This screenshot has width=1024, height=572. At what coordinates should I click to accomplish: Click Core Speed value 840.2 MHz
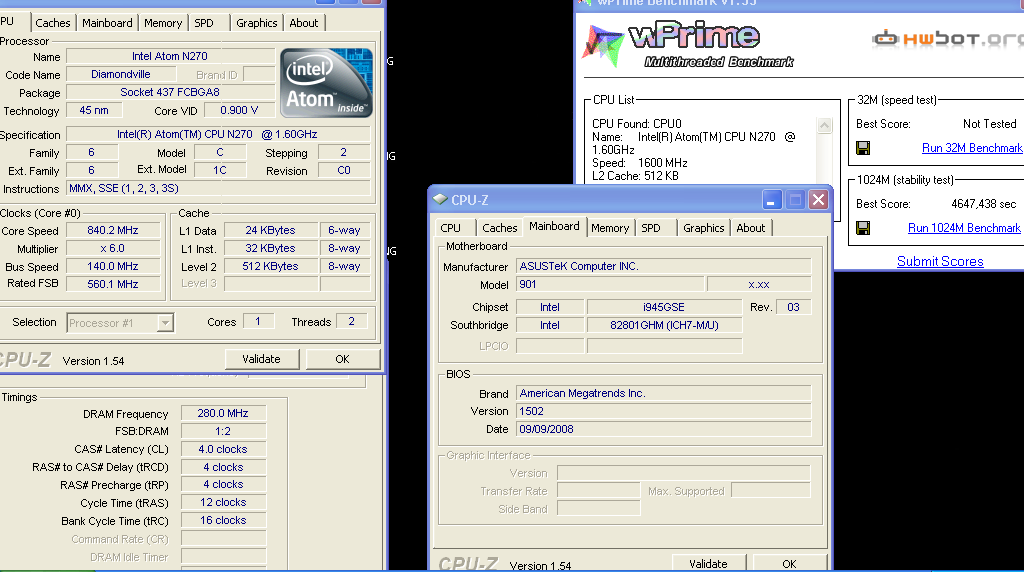click(x=113, y=230)
